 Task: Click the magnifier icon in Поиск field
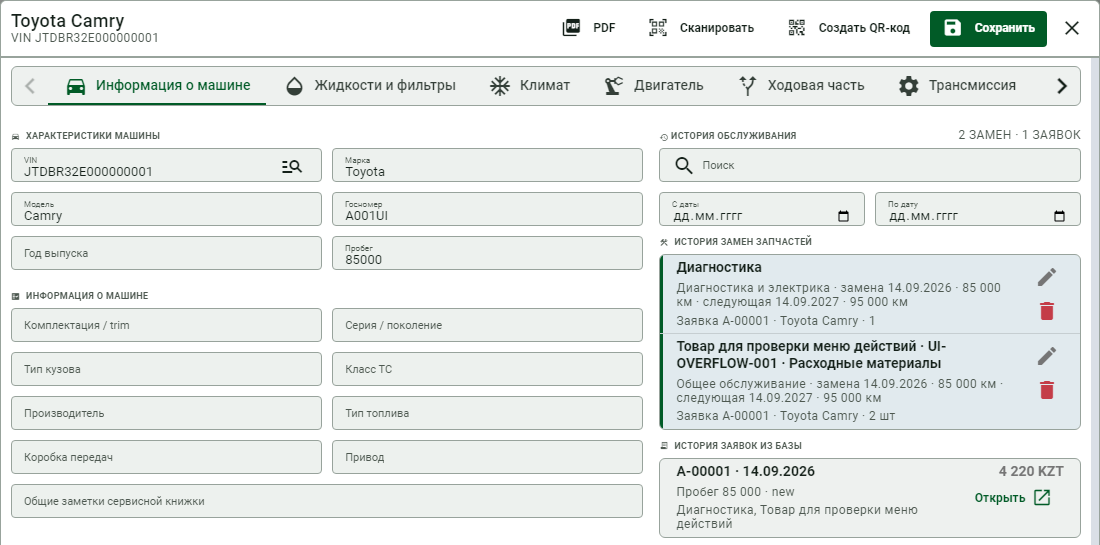tap(683, 166)
